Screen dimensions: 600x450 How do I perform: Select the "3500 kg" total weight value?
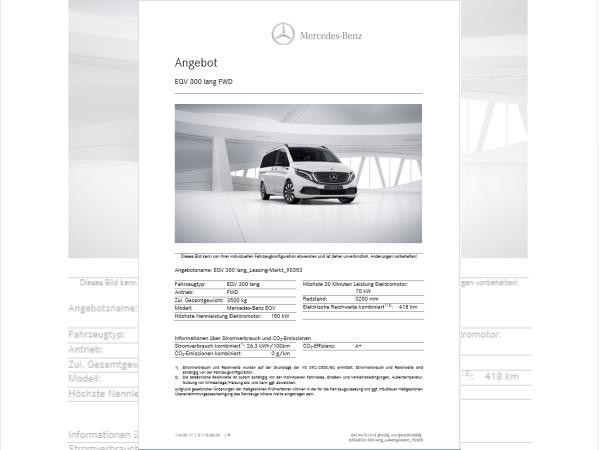point(237,300)
